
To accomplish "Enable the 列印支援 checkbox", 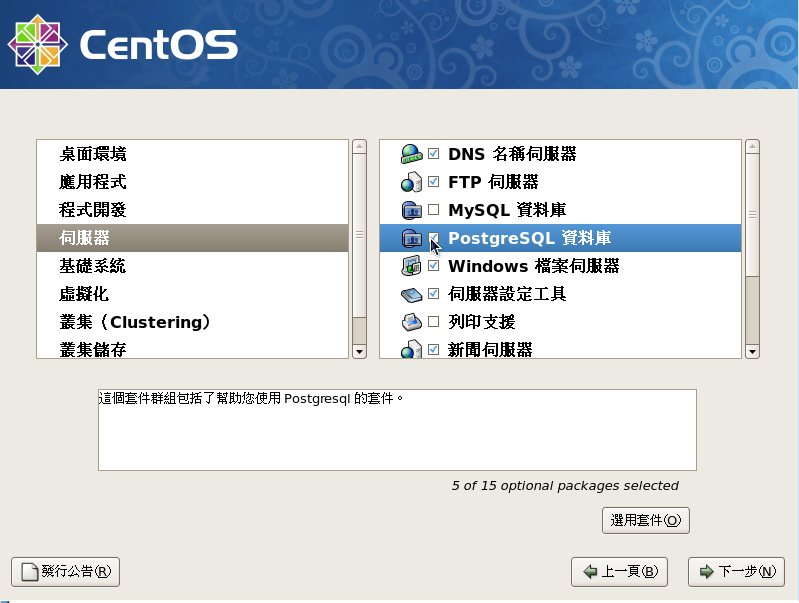I will (434, 322).
